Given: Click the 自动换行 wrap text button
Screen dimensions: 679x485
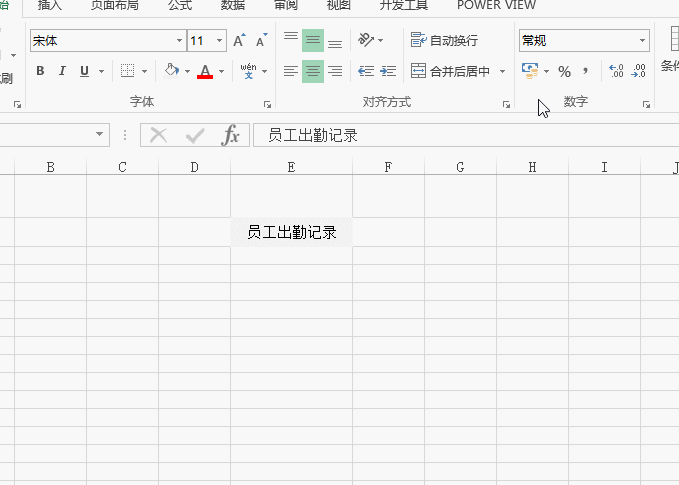Looking at the screenshot, I should [x=445, y=41].
